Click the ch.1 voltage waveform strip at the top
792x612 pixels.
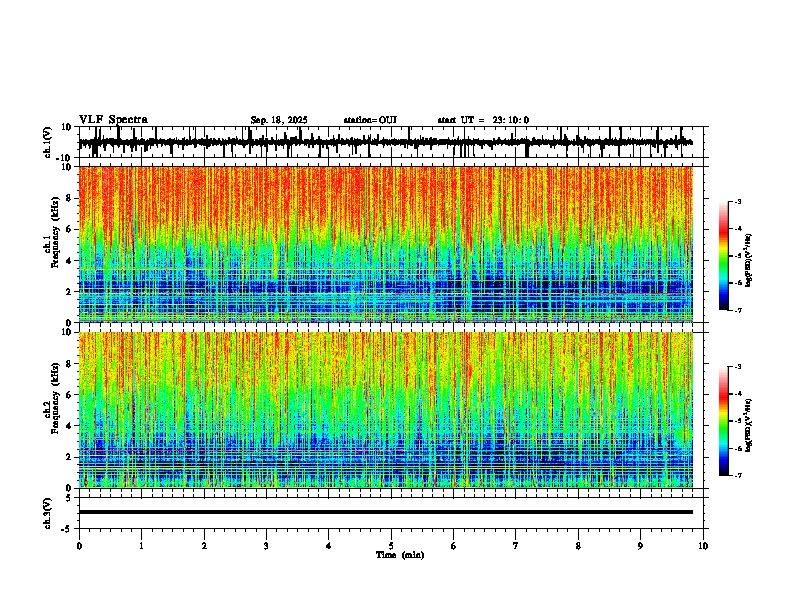pyautogui.click(x=393, y=142)
